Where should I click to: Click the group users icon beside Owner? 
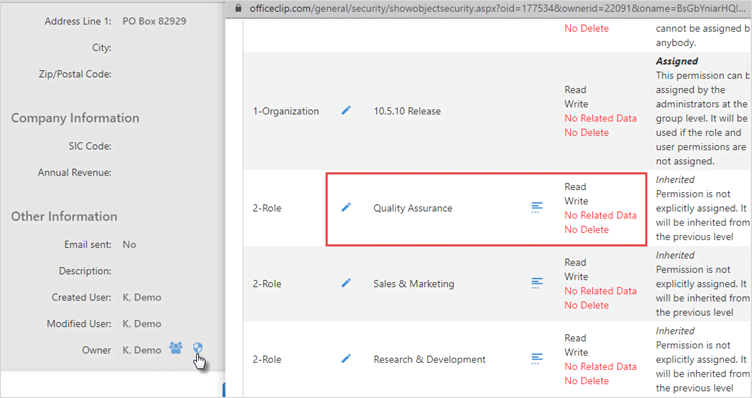click(176, 348)
